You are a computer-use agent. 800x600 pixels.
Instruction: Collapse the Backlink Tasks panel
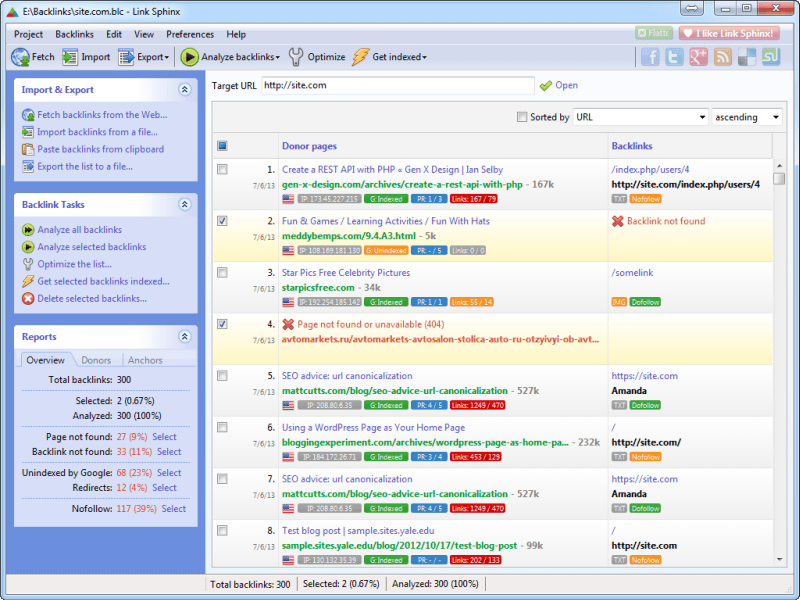(x=185, y=205)
